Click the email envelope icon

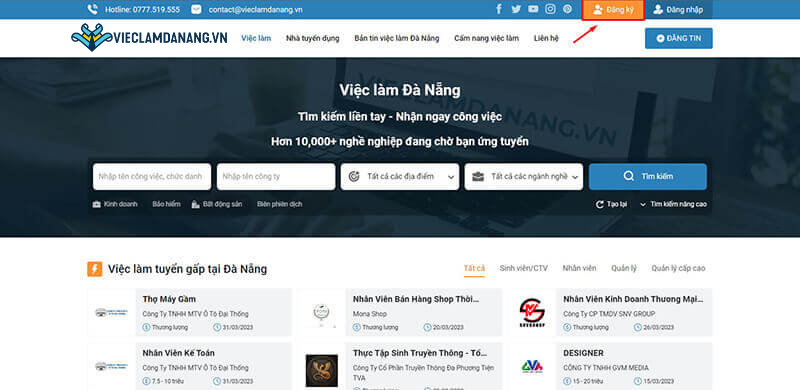click(x=196, y=9)
